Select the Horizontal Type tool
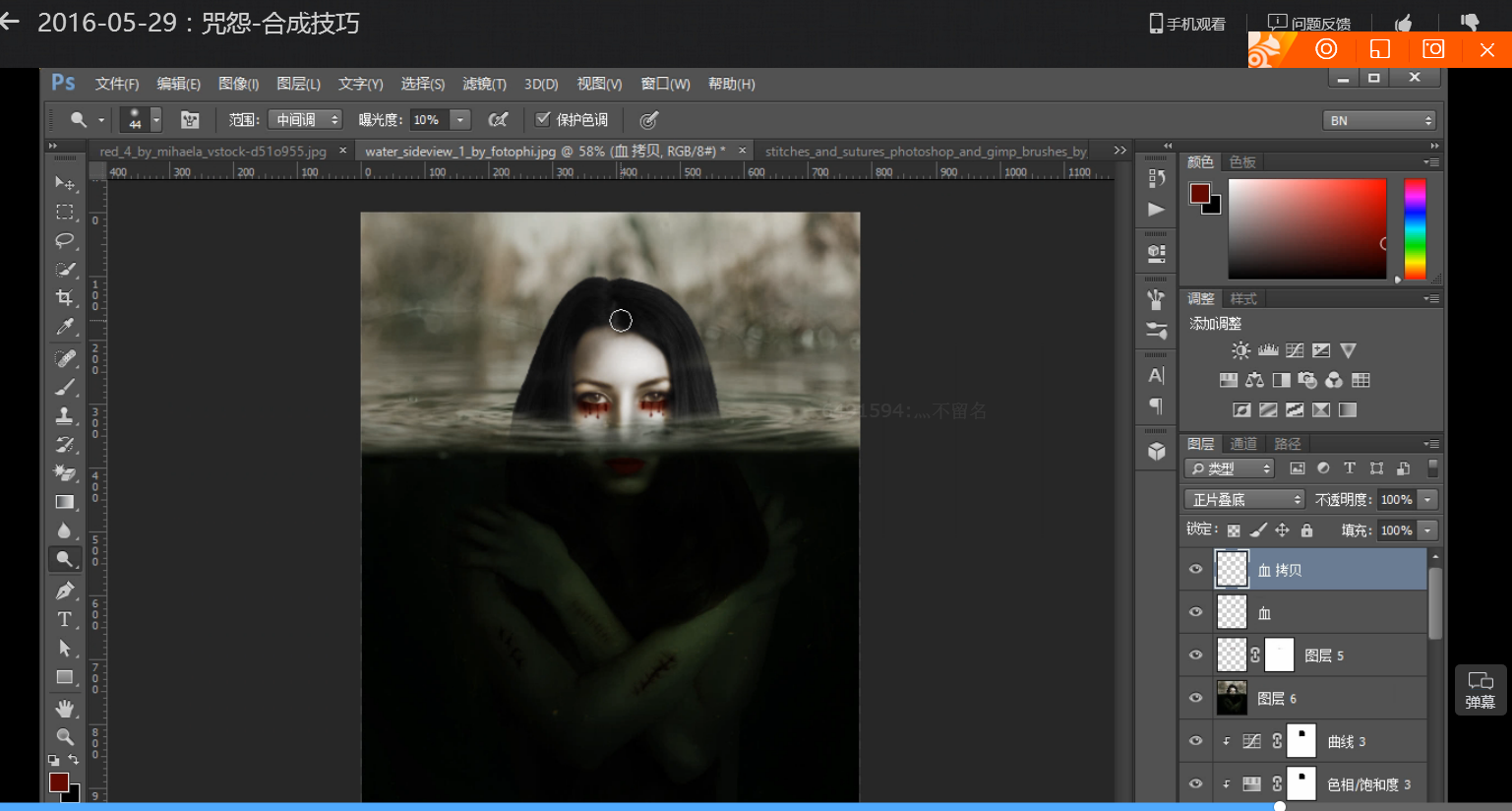Screen dimensions: 1512x811 coord(65,619)
